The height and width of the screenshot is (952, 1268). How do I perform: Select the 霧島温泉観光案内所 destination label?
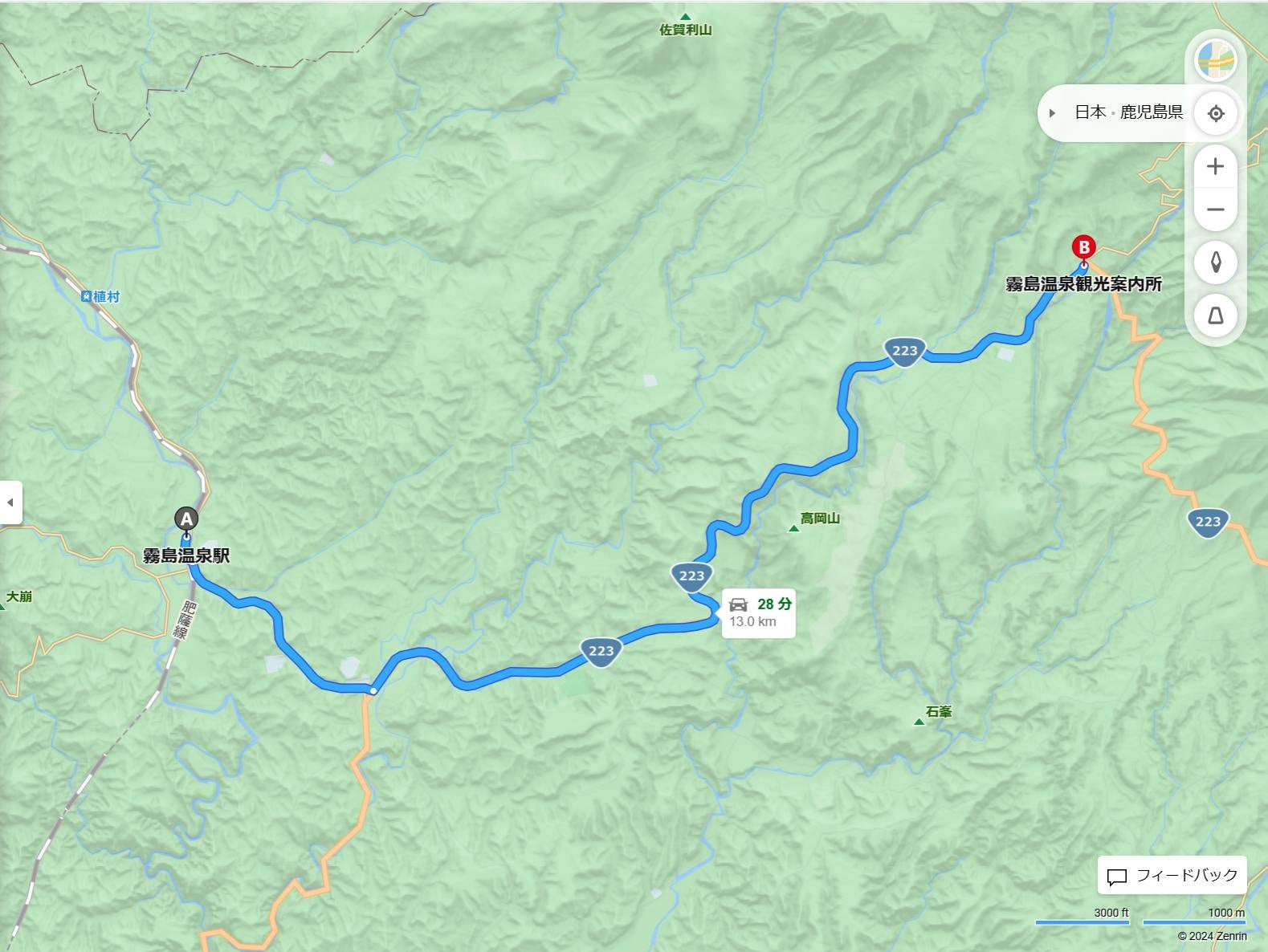point(1083,284)
